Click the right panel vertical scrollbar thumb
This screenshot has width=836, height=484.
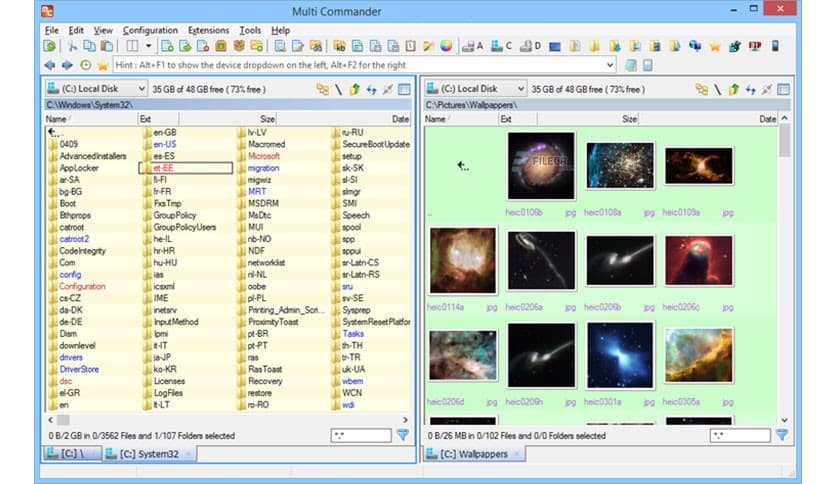coord(784,140)
